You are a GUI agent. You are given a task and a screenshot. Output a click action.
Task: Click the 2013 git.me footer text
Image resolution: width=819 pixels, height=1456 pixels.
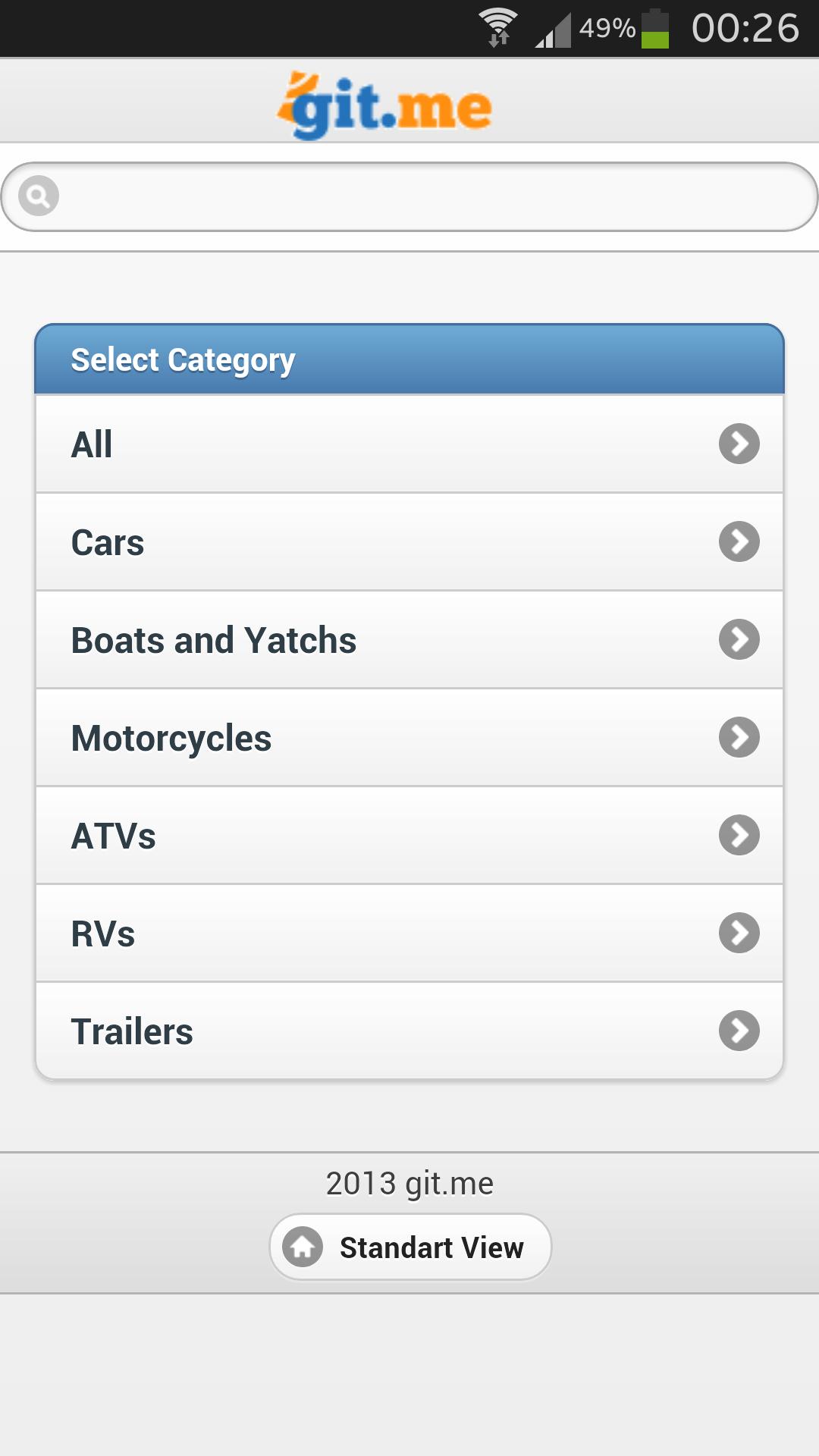pos(409,1183)
